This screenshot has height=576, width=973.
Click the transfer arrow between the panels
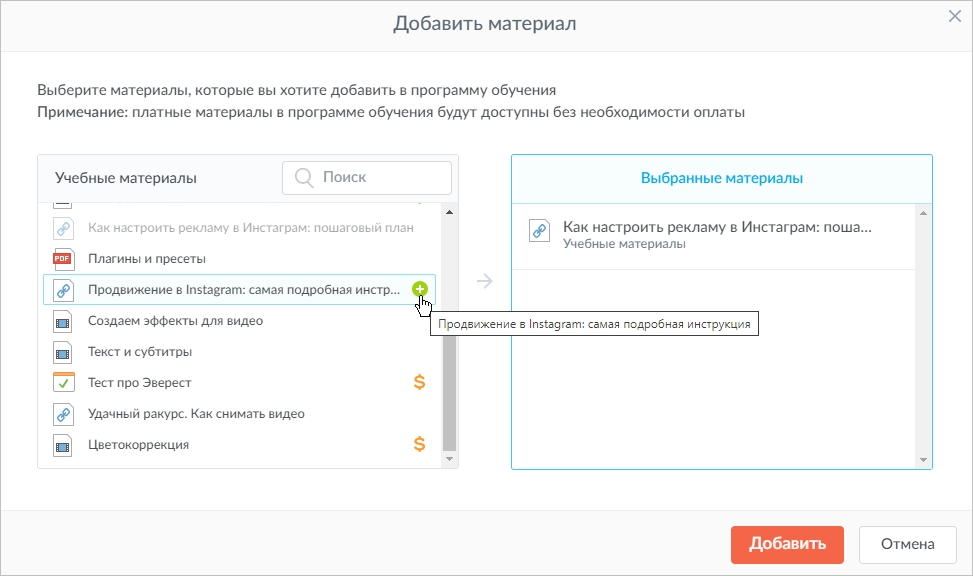tap(485, 281)
